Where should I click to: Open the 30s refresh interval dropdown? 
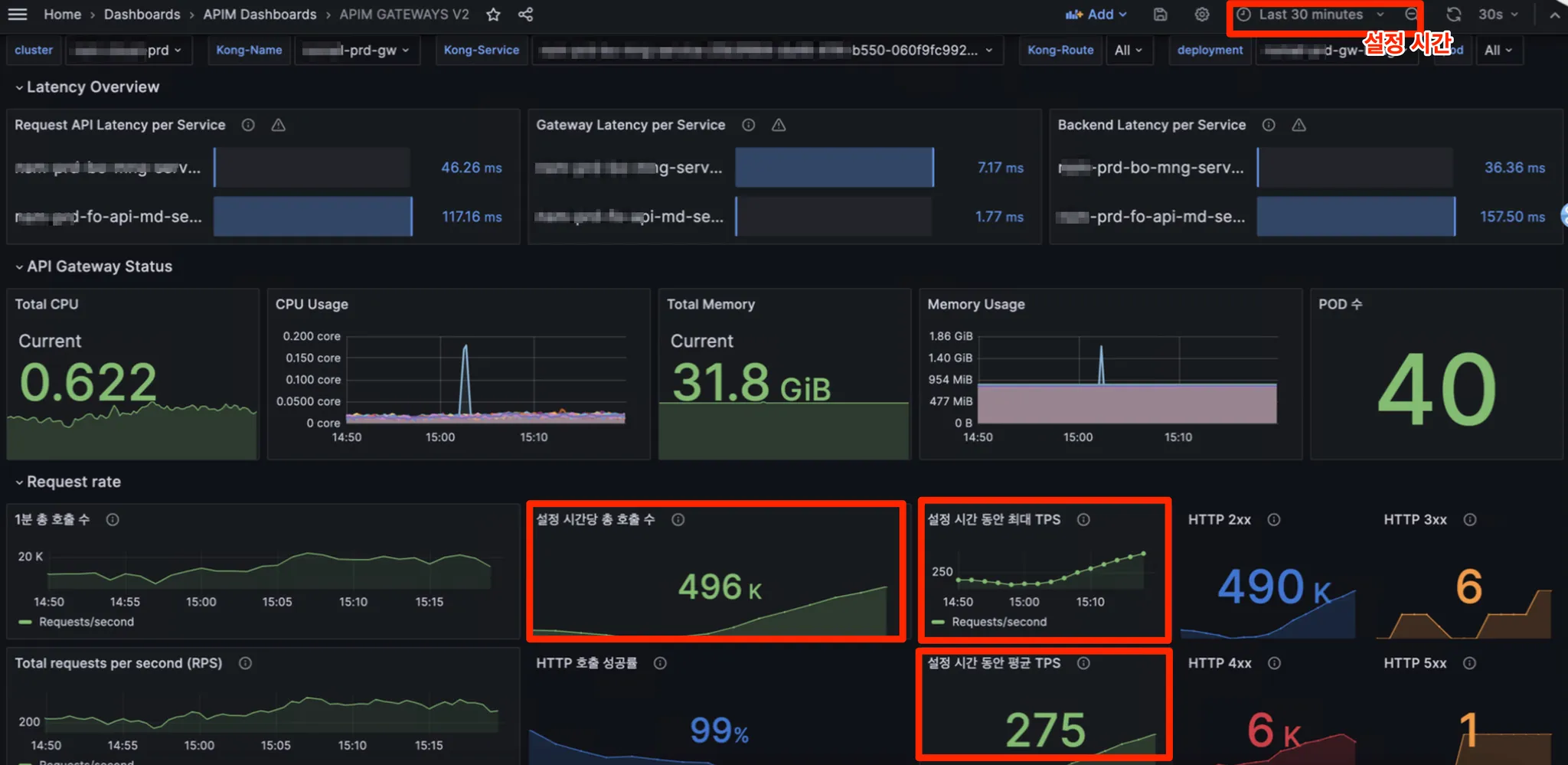coord(1498,15)
